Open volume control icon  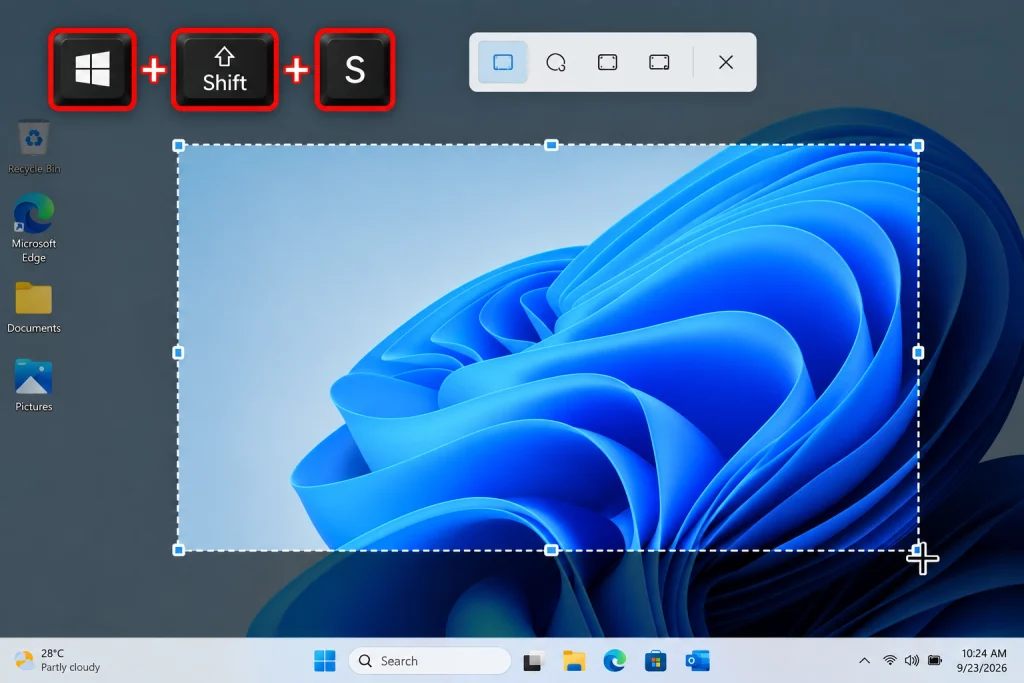(912, 661)
